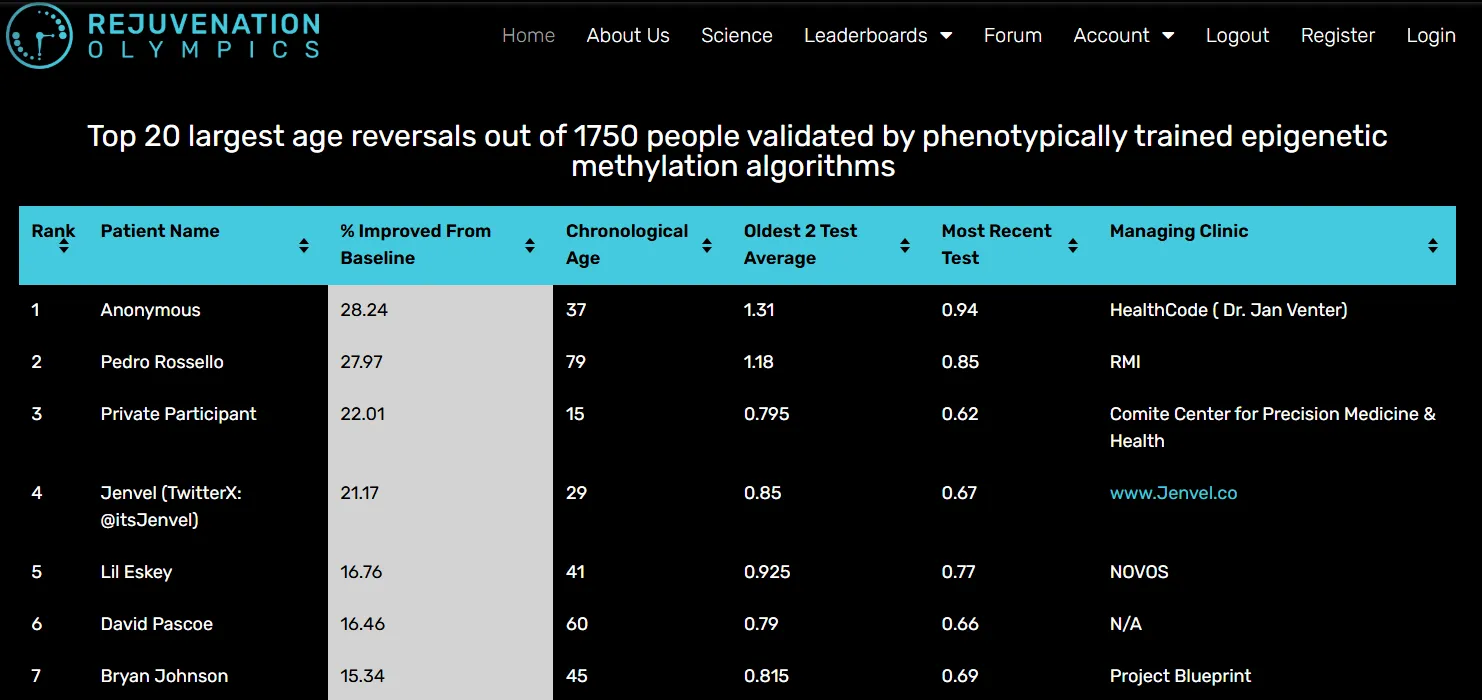Click the 27.97 improvement value
Viewport: 1482px width, 700px height.
[362, 362]
